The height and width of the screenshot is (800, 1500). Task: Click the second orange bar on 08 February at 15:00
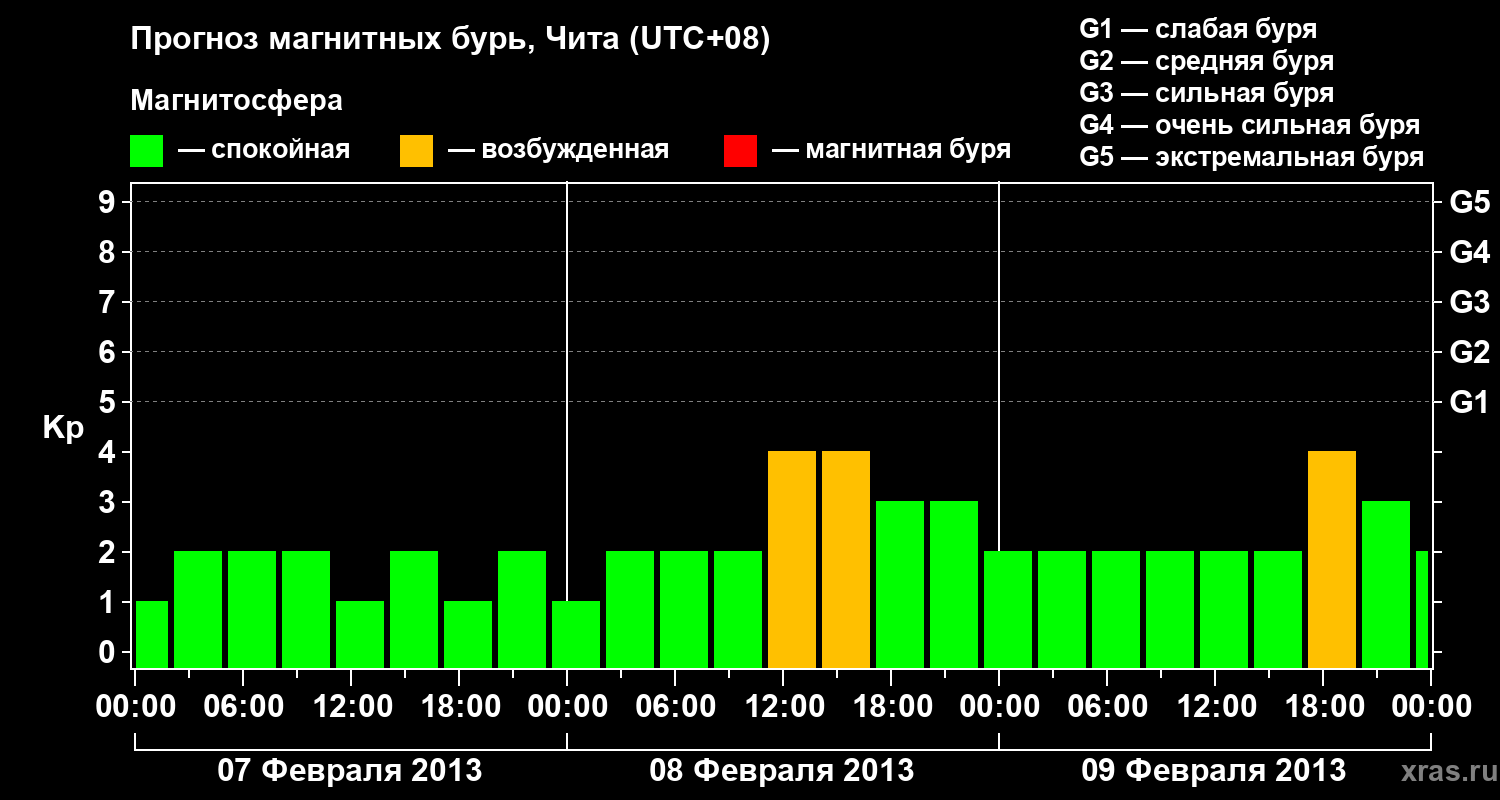tap(846, 559)
